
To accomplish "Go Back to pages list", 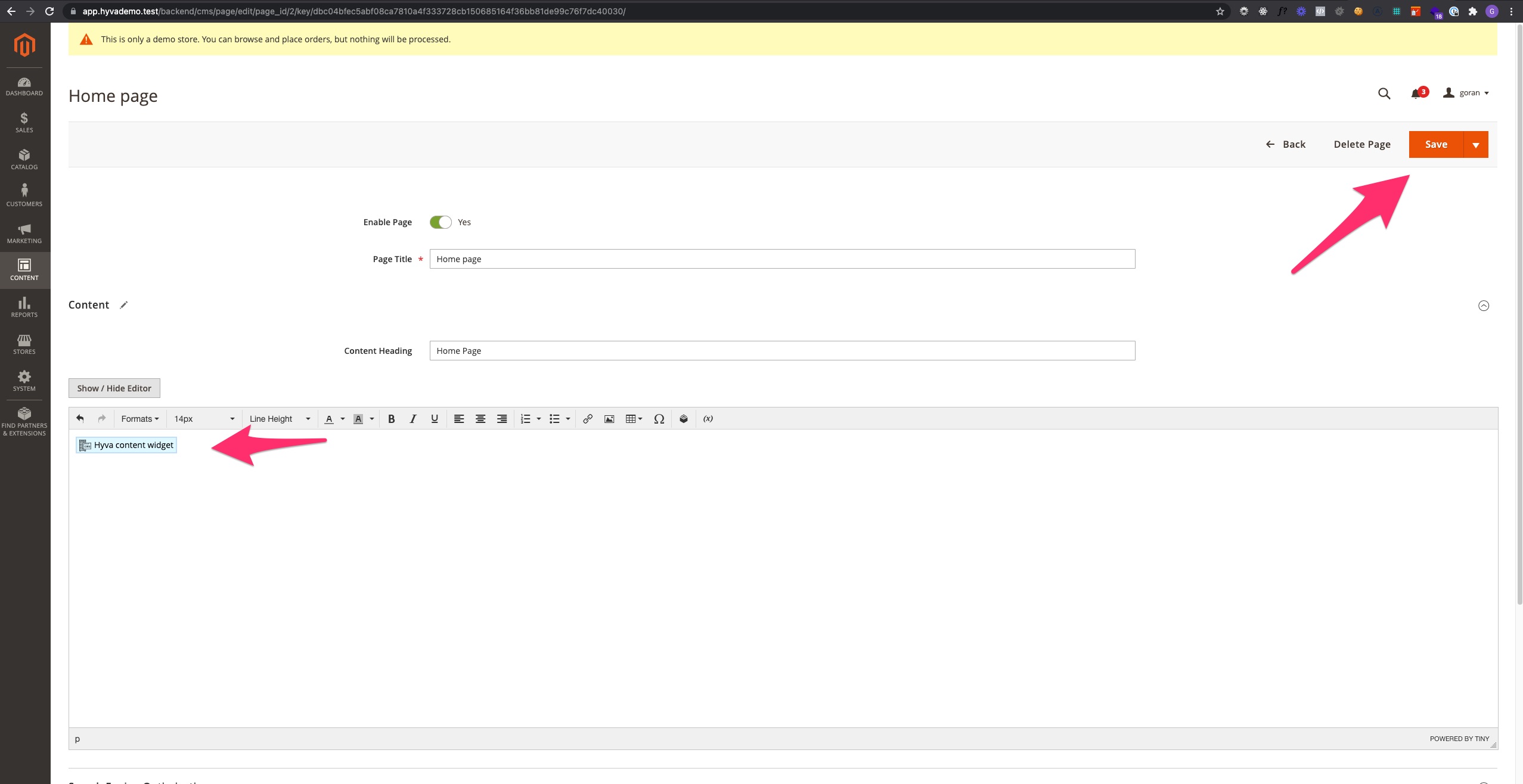I will (1286, 145).
